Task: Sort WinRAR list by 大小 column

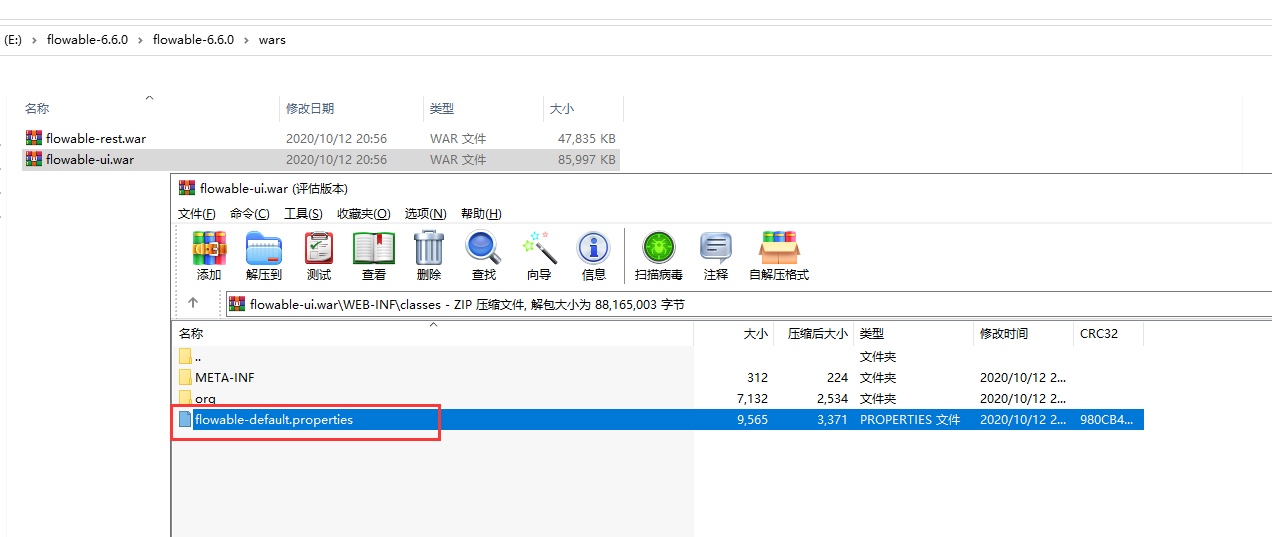Action: [733, 334]
